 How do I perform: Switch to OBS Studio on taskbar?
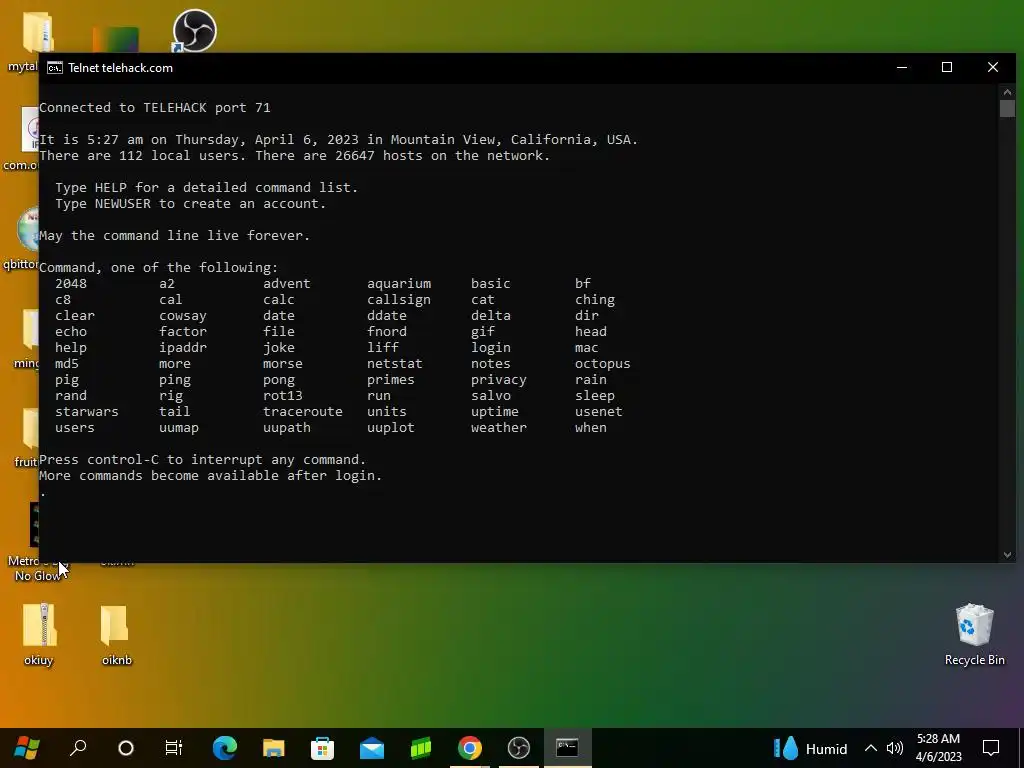519,748
